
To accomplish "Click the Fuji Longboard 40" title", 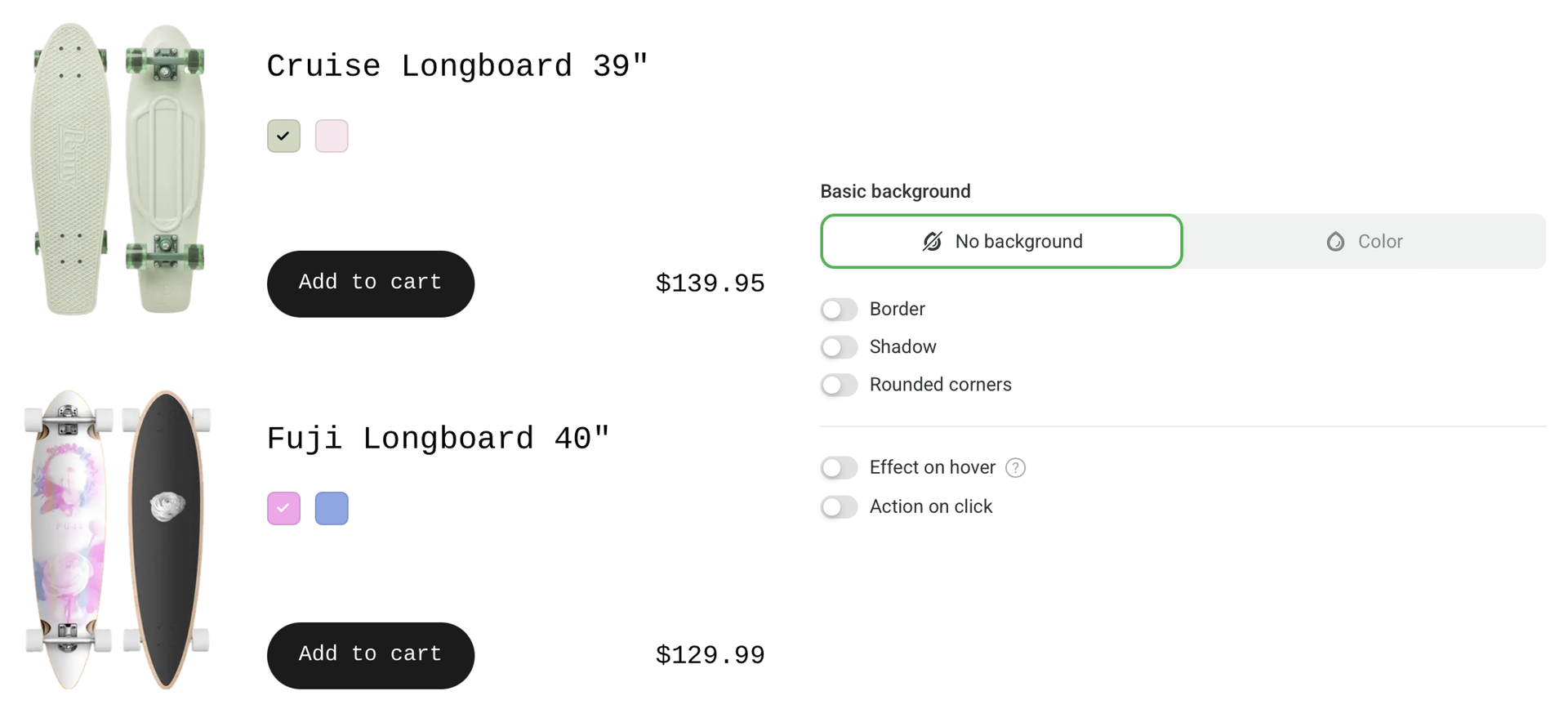I will pos(438,439).
